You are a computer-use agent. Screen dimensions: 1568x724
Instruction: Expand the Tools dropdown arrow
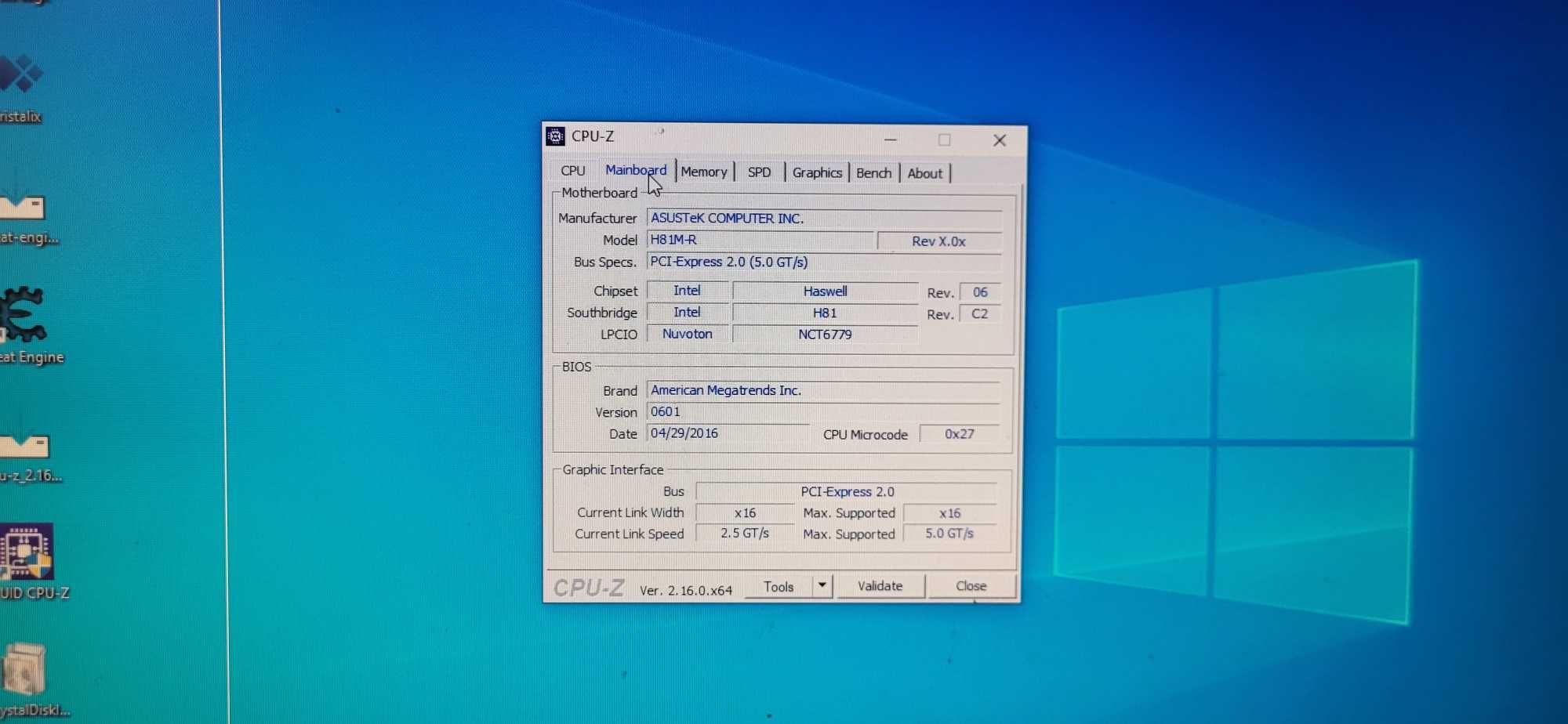(822, 585)
